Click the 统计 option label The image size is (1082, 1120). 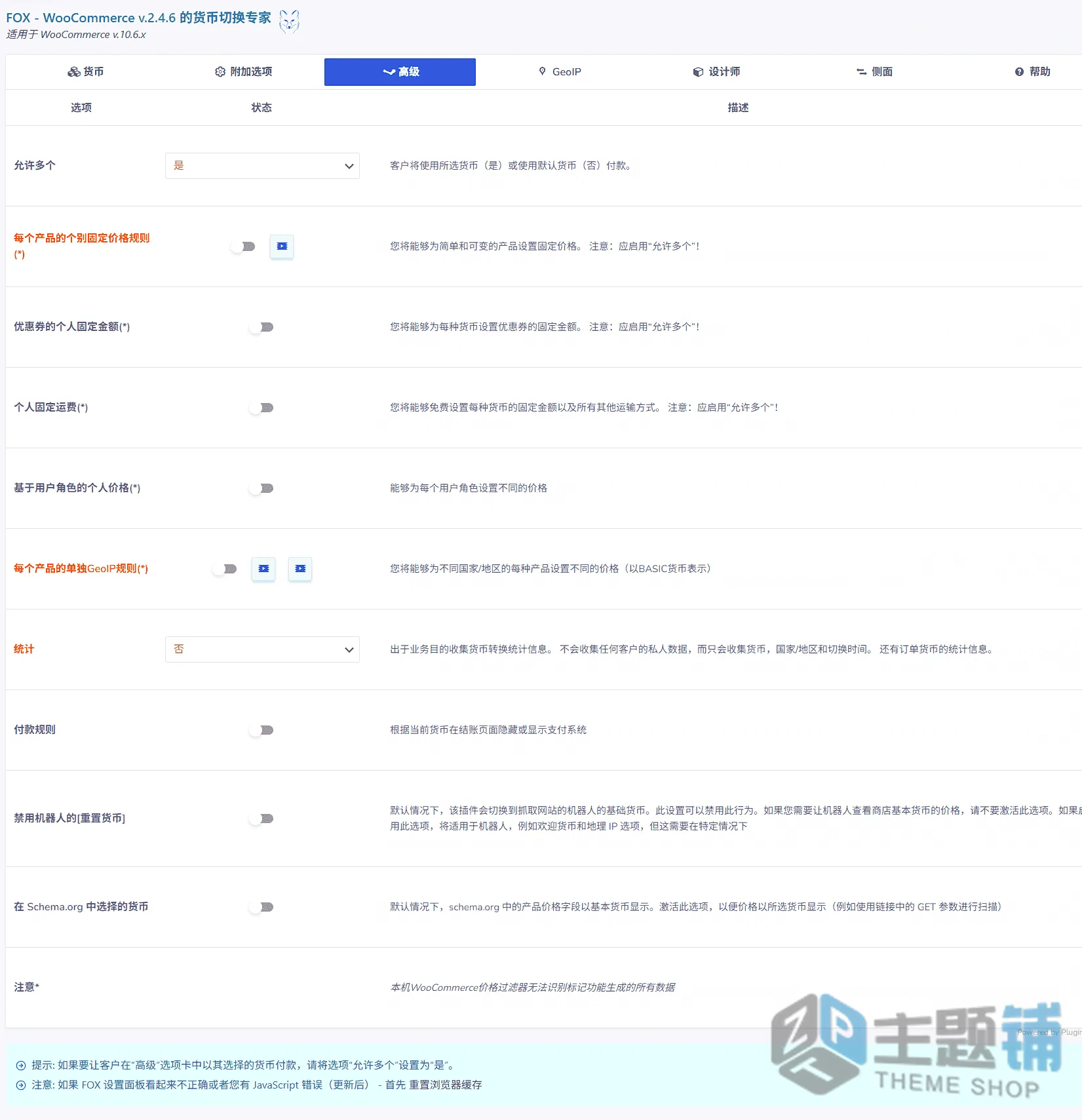tap(24, 649)
